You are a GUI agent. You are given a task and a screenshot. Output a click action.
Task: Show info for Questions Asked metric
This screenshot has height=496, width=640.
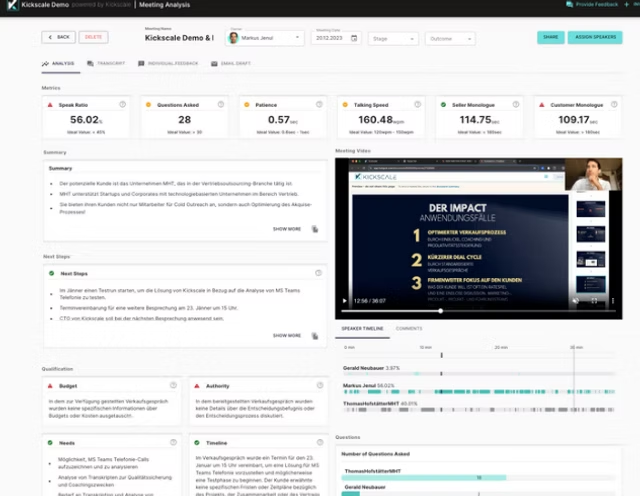[x=221, y=105]
